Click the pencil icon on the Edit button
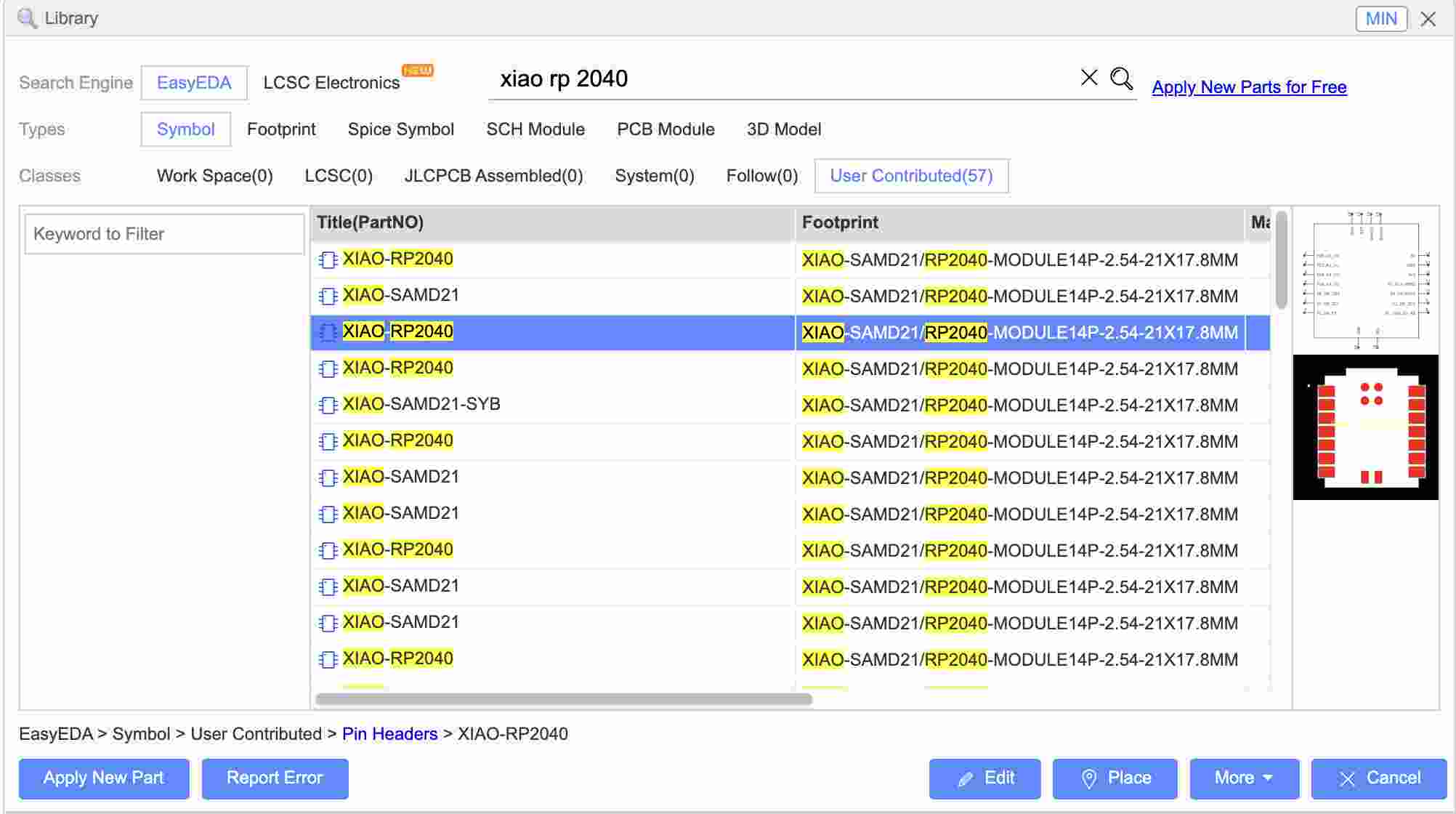 coord(965,779)
